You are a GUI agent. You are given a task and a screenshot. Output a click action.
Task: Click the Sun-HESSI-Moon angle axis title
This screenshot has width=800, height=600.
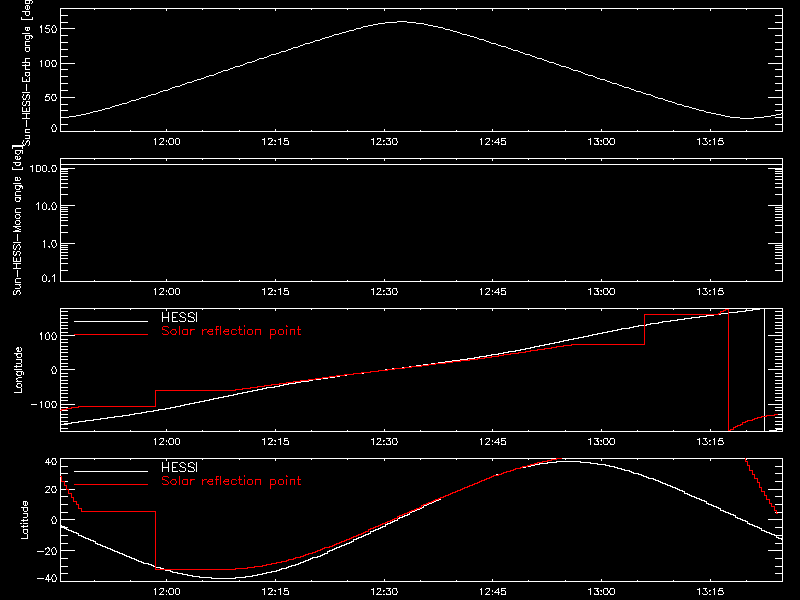coord(17,220)
